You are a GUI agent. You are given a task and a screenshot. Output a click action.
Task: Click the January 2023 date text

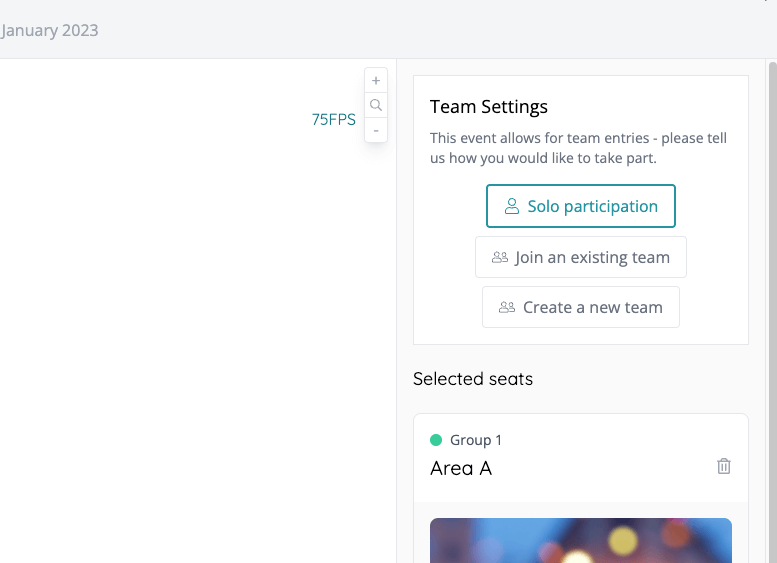click(x=50, y=30)
